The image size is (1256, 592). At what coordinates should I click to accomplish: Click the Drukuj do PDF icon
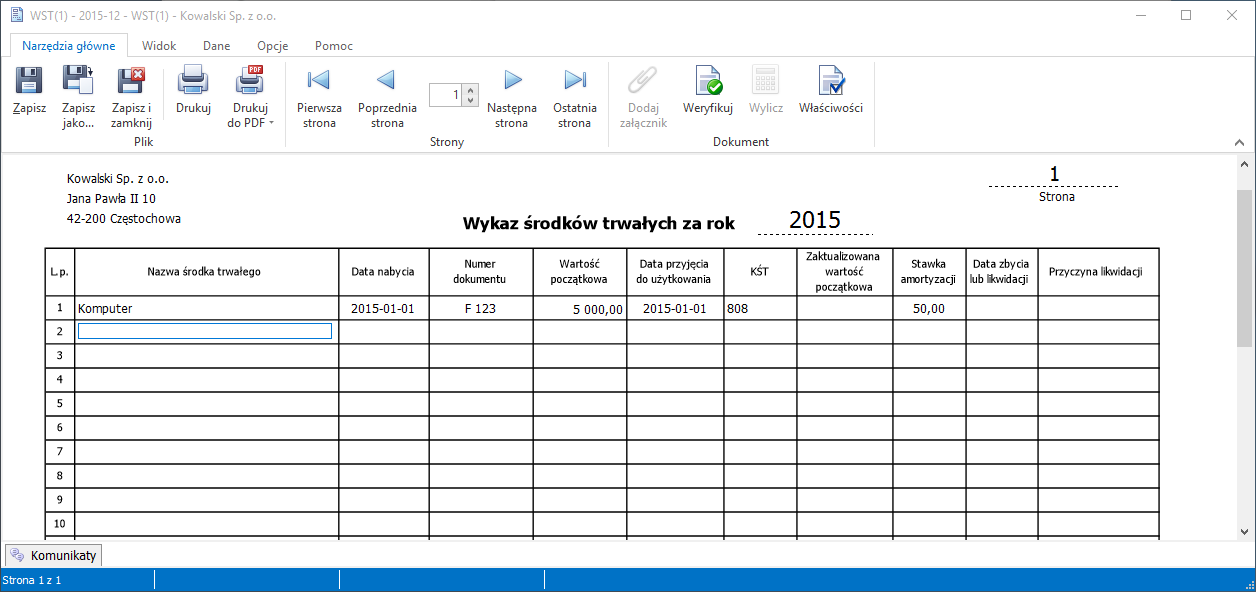250,81
